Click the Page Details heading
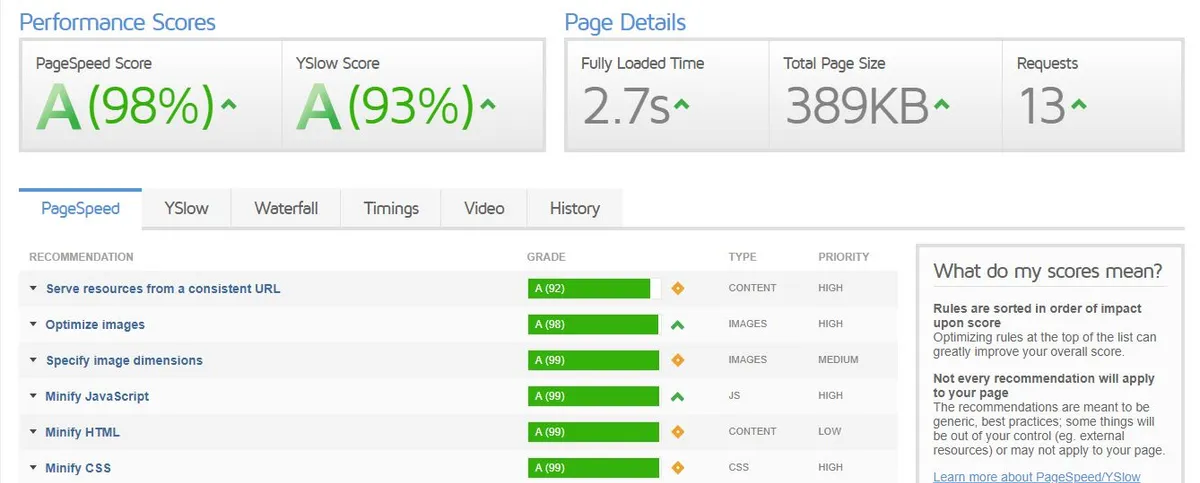Viewport: 1200px width, 483px height. click(625, 22)
